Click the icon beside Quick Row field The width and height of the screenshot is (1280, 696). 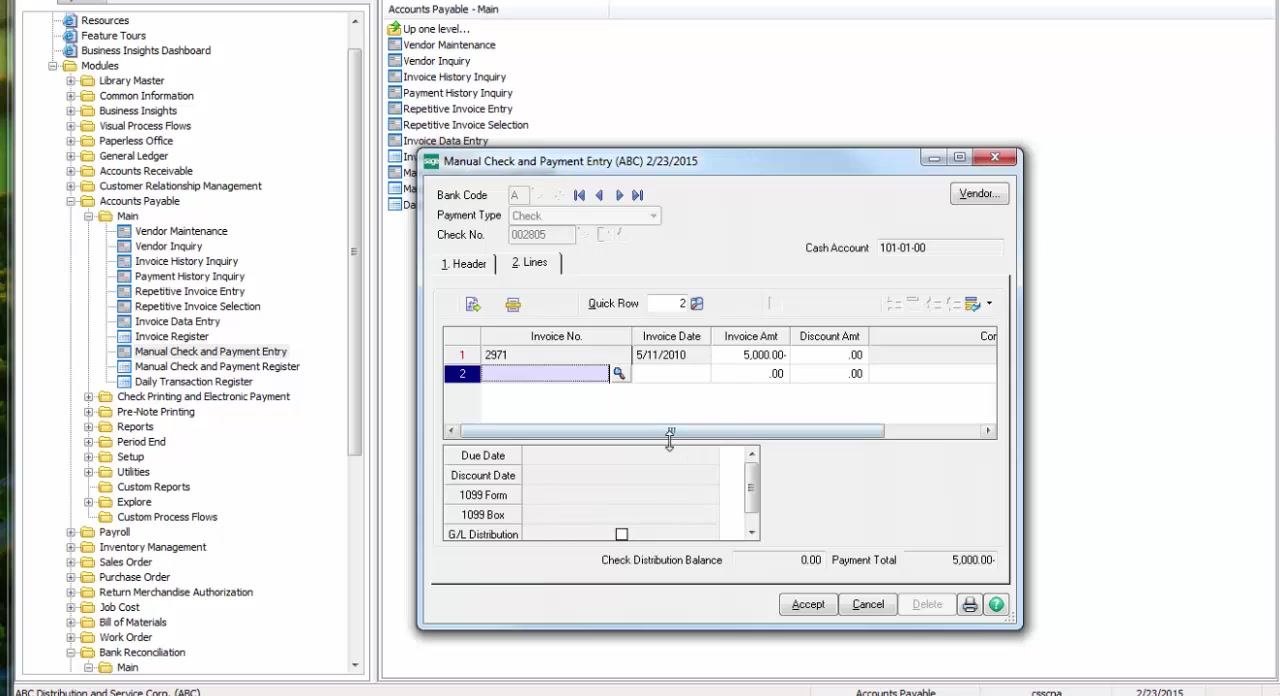(x=697, y=303)
